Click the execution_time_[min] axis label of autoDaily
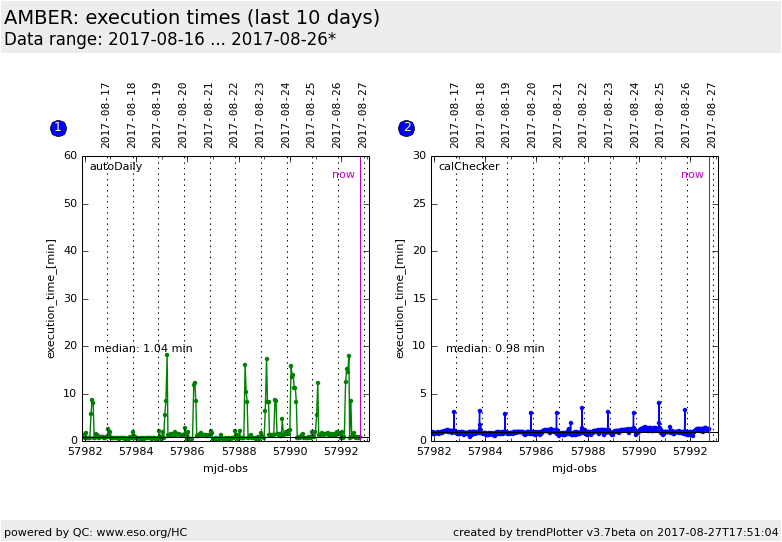The image size is (782, 542). coord(51,298)
